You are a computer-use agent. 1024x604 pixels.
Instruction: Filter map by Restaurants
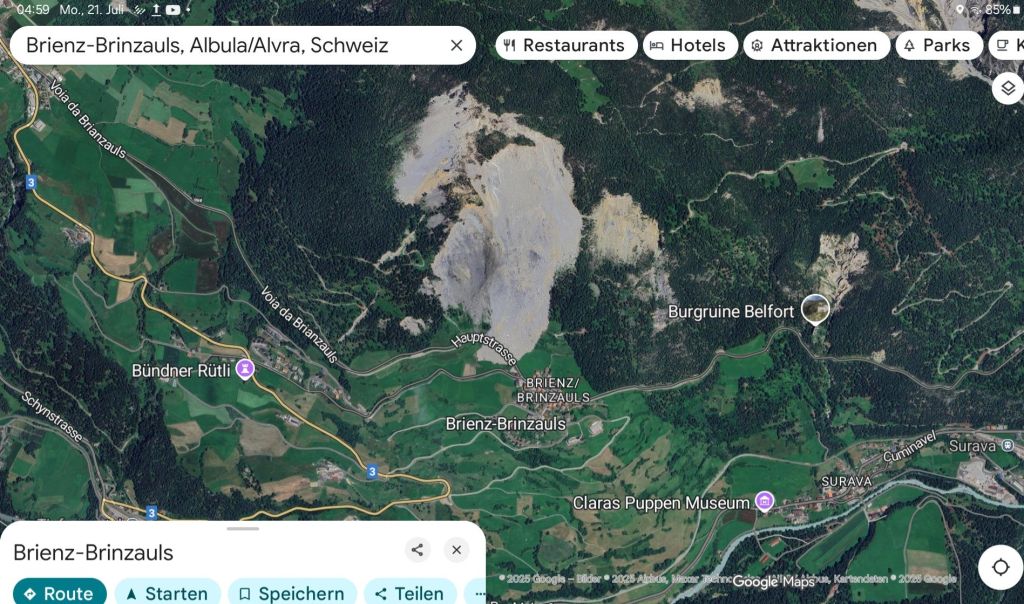566,45
